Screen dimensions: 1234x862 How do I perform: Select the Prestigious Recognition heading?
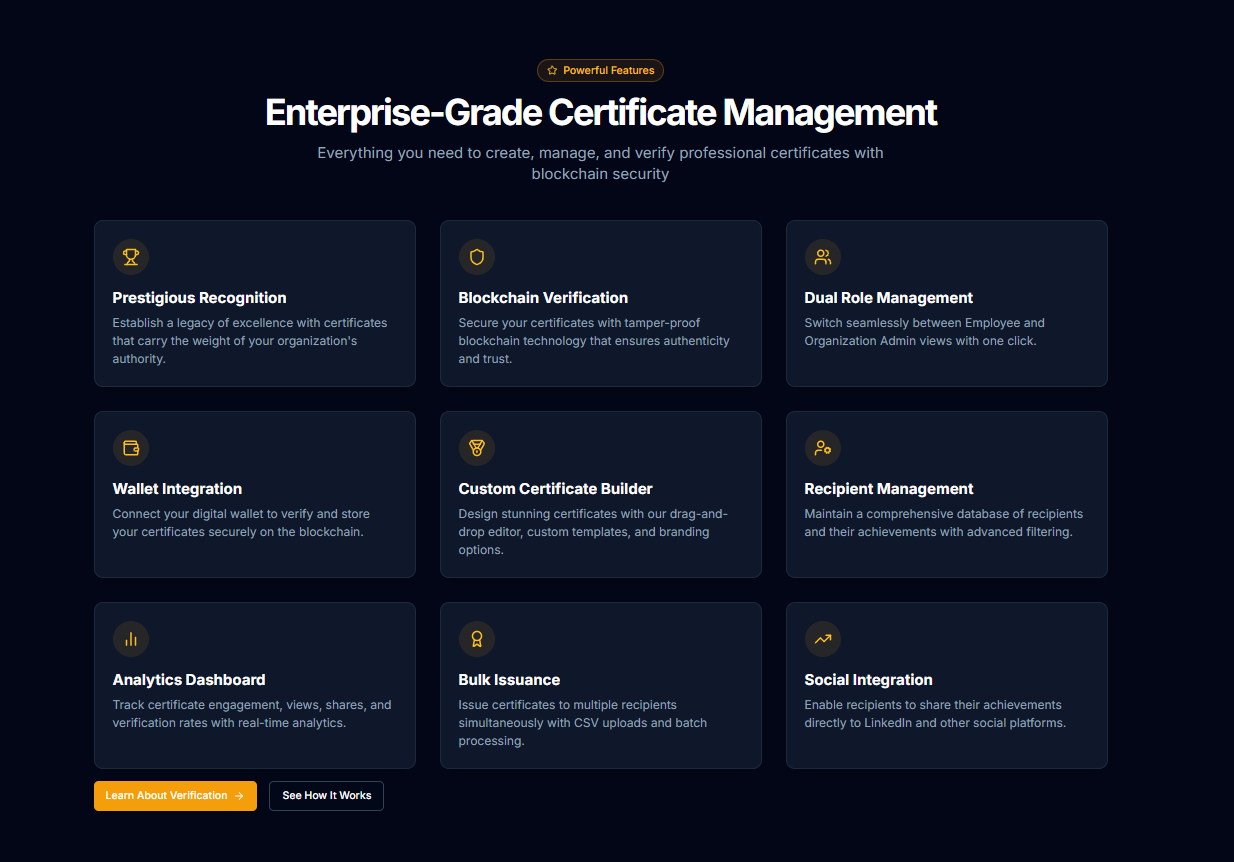199,298
